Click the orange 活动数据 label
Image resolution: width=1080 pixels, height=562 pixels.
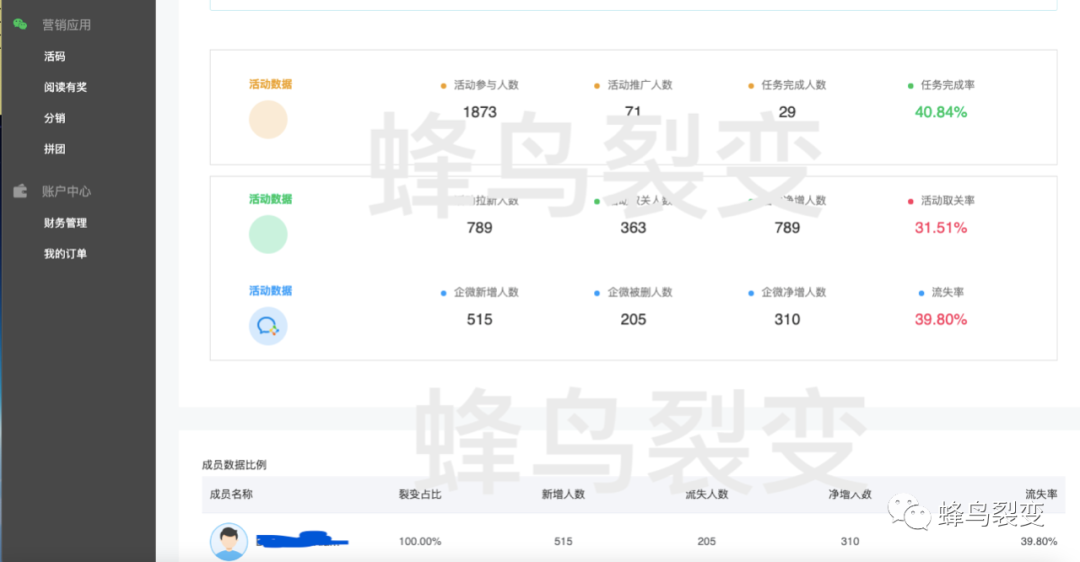271,84
